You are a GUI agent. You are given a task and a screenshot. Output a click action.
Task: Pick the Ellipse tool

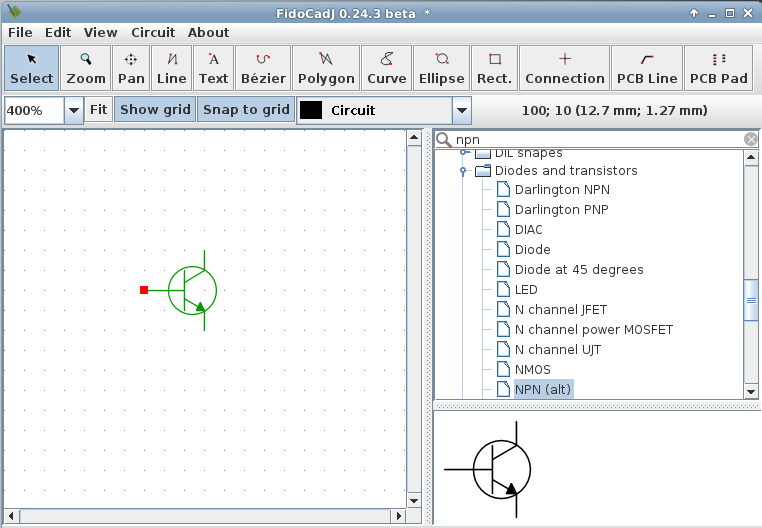pyautogui.click(x=441, y=68)
